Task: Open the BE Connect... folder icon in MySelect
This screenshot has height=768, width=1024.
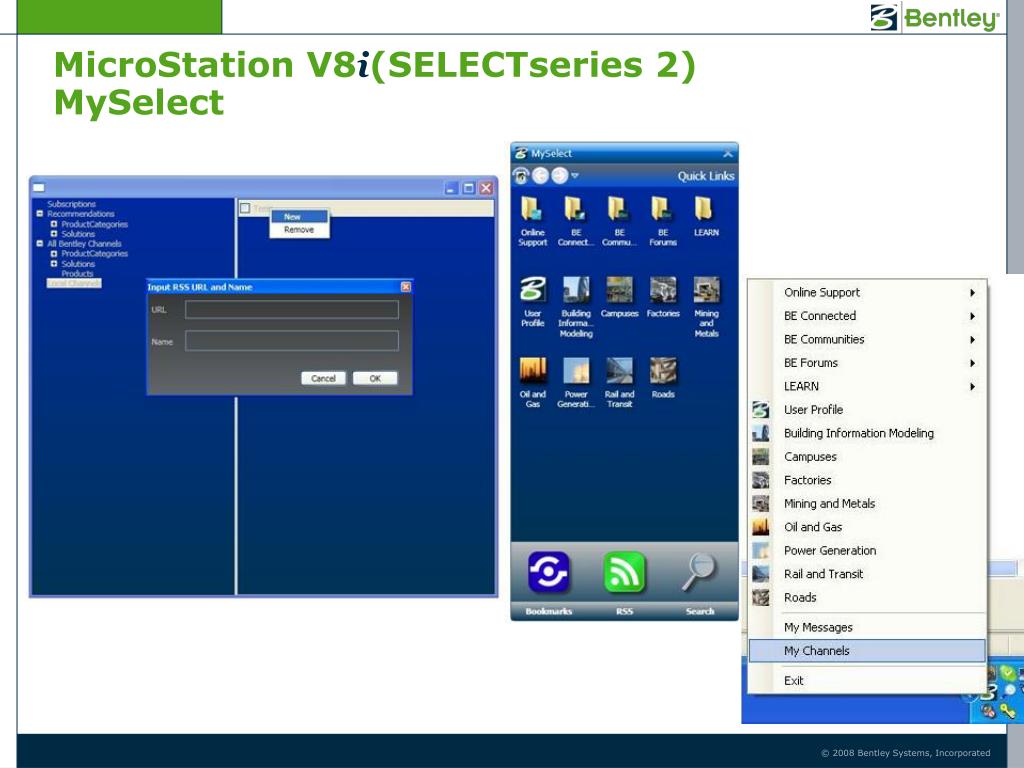Action: click(x=575, y=210)
